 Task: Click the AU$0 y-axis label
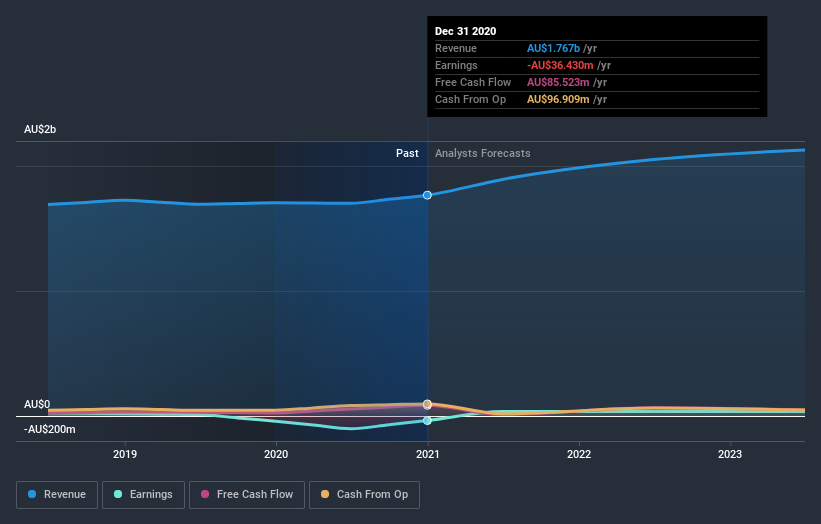point(37,404)
